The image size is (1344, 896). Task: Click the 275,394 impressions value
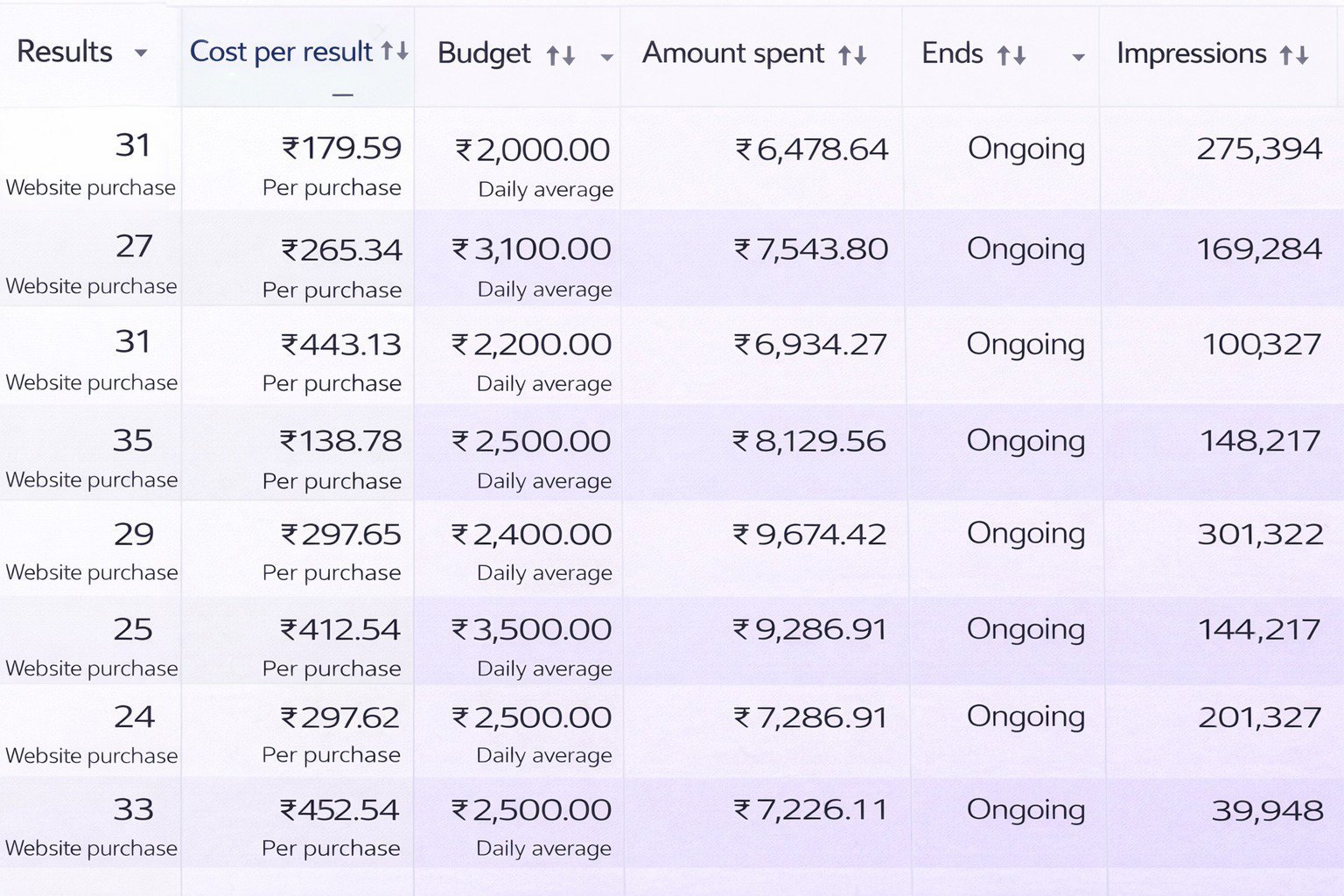(x=1260, y=150)
